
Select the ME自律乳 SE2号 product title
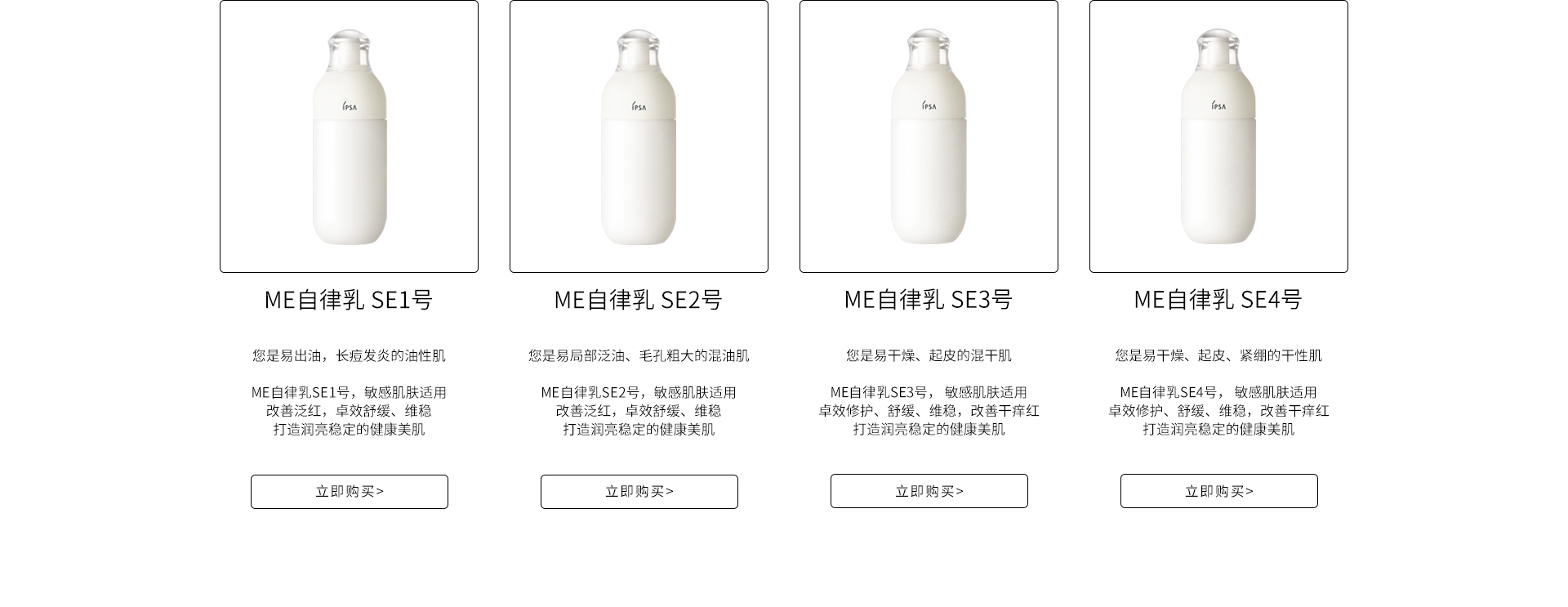click(x=639, y=300)
